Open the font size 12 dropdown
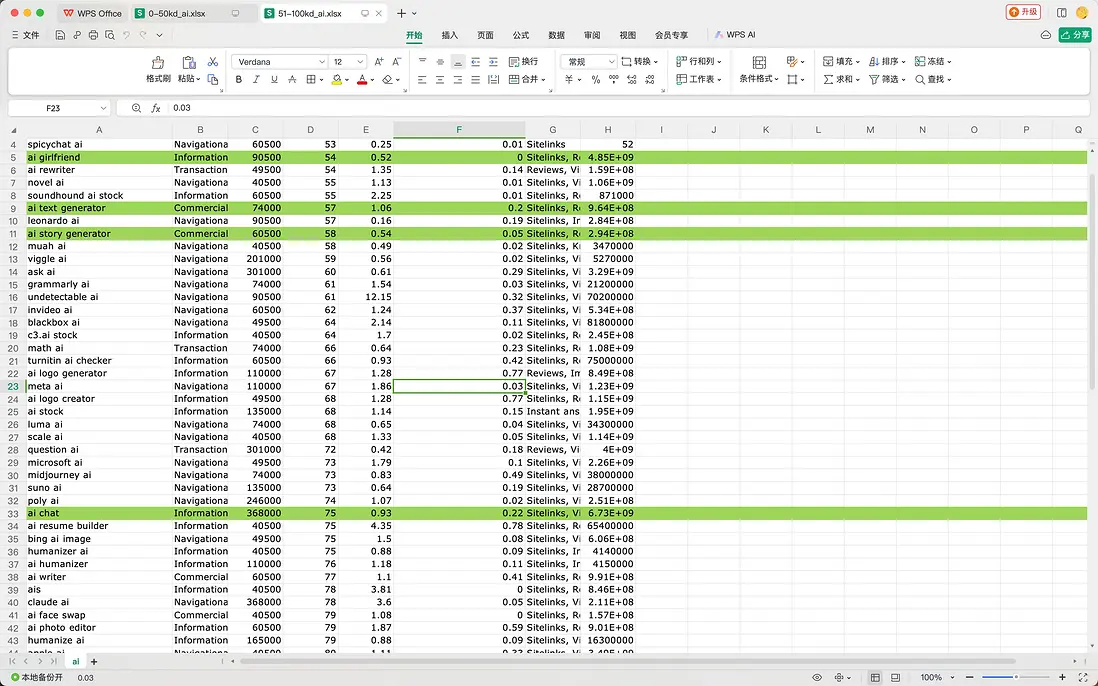The height and width of the screenshot is (686, 1098). click(360, 62)
